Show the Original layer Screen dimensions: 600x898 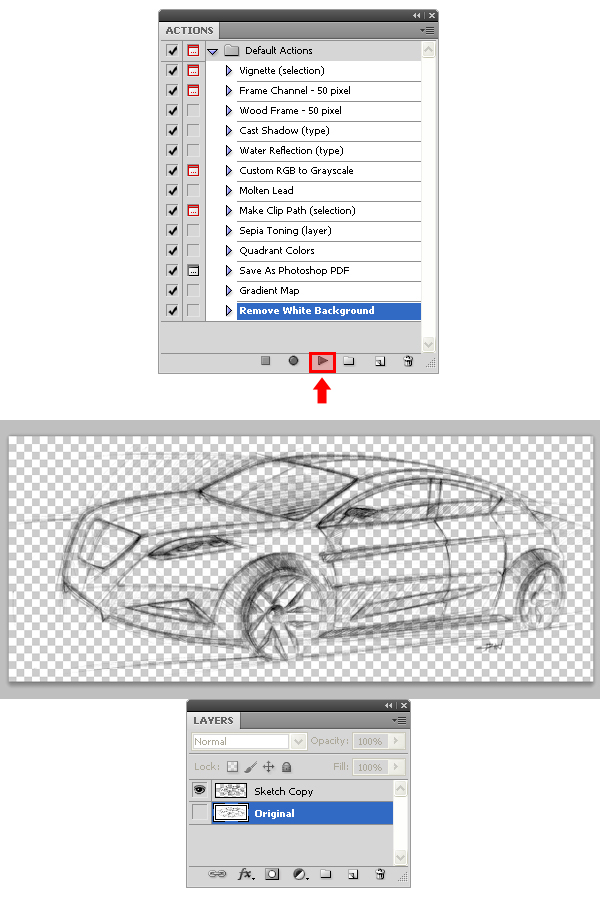click(x=199, y=812)
